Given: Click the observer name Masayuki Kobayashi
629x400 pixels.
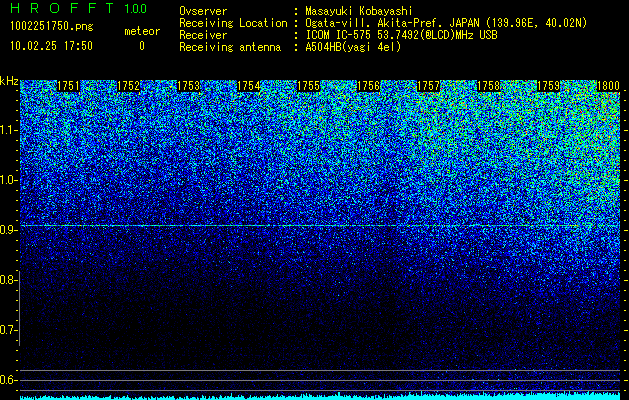Looking at the screenshot, I should [359, 11].
